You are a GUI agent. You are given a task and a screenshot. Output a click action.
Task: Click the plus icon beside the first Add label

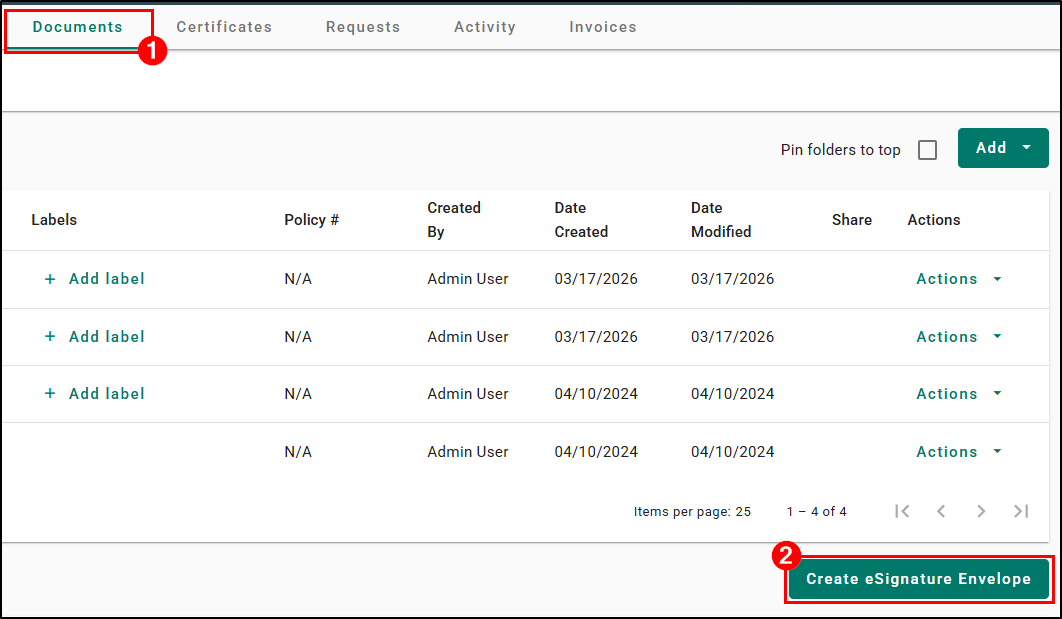pyautogui.click(x=50, y=279)
